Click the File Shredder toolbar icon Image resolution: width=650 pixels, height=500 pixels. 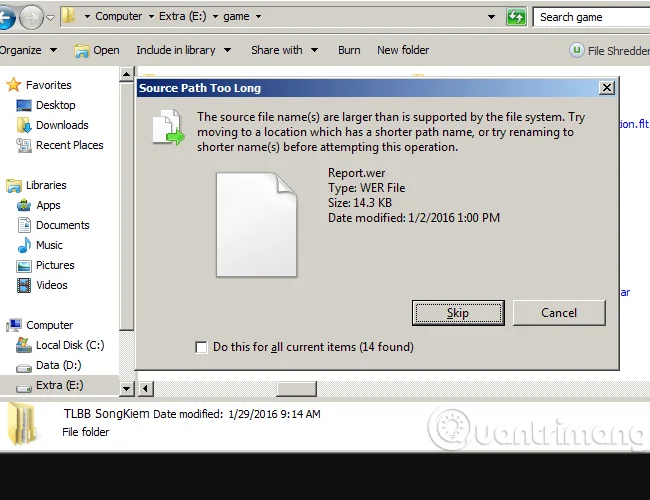(x=577, y=50)
